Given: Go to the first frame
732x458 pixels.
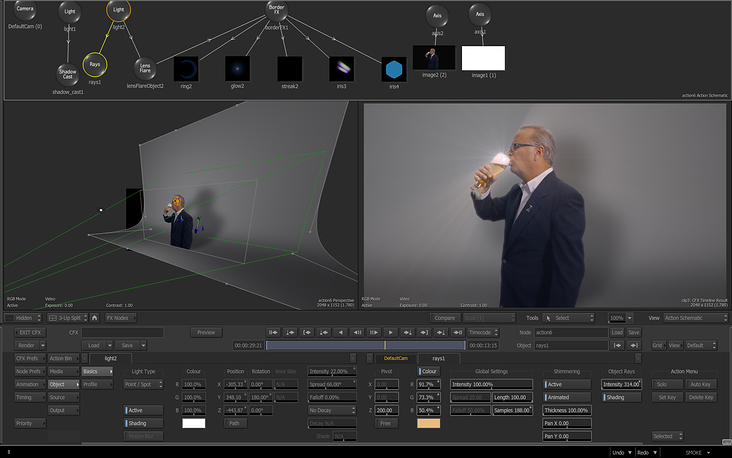Looking at the screenshot, I should [x=273, y=332].
